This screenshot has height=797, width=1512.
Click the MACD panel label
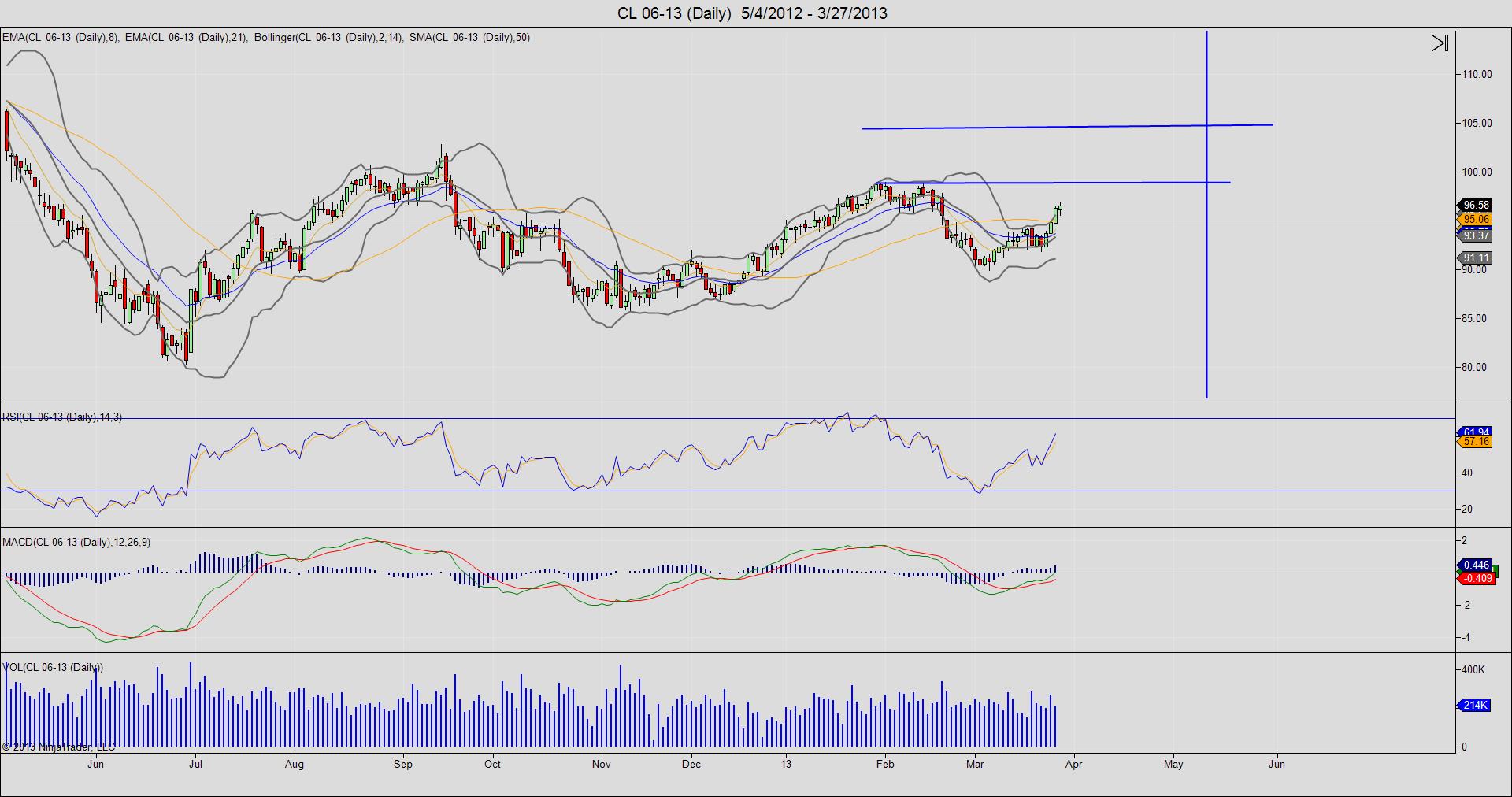point(76,542)
